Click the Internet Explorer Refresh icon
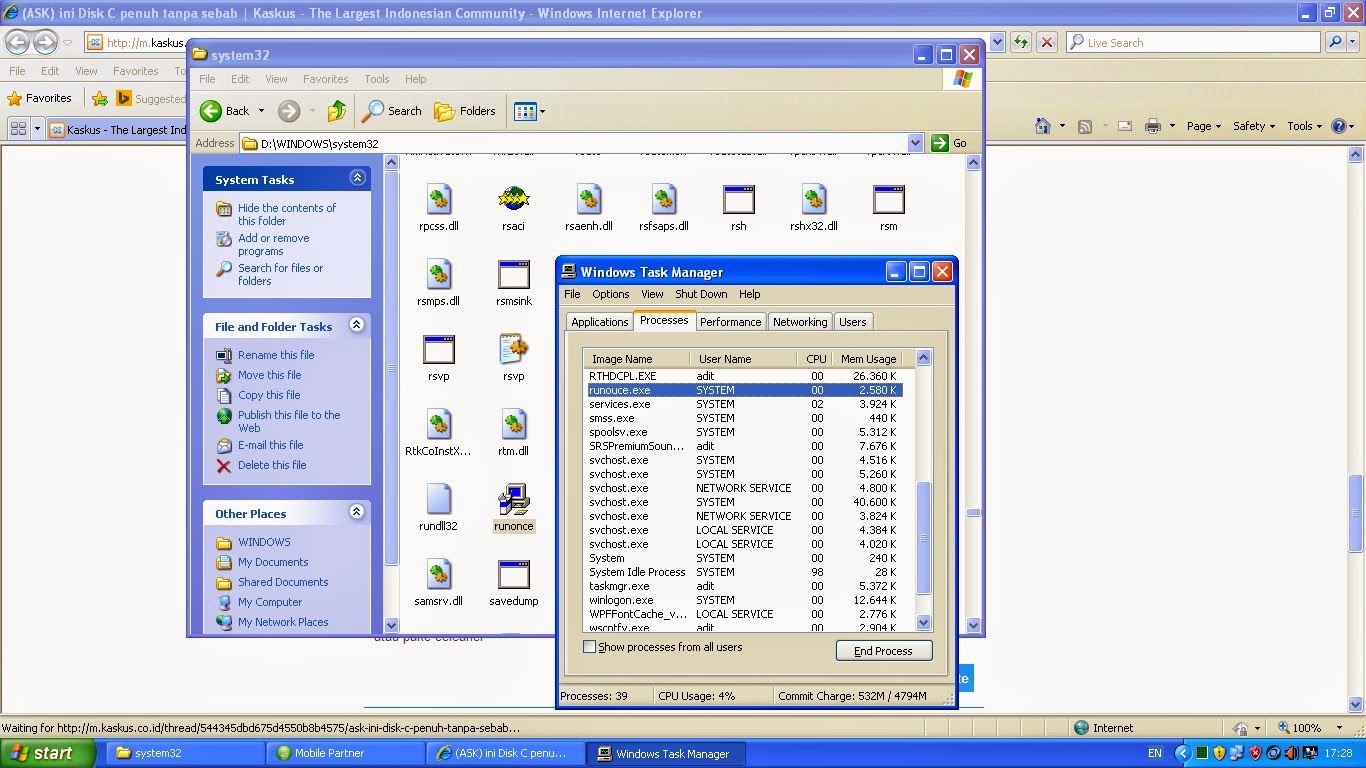The height and width of the screenshot is (768, 1366). point(1020,42)
